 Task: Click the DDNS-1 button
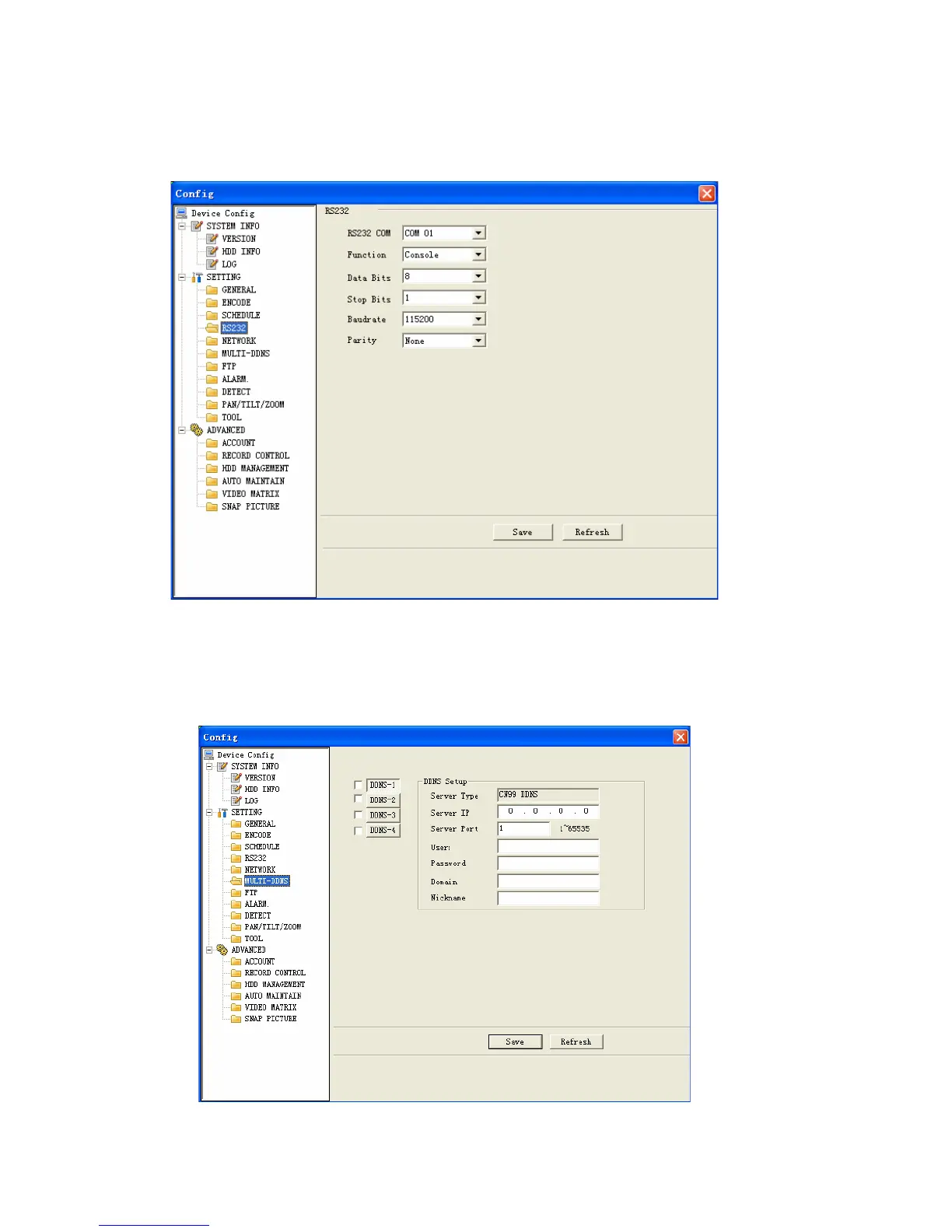(x=383, y=785)
